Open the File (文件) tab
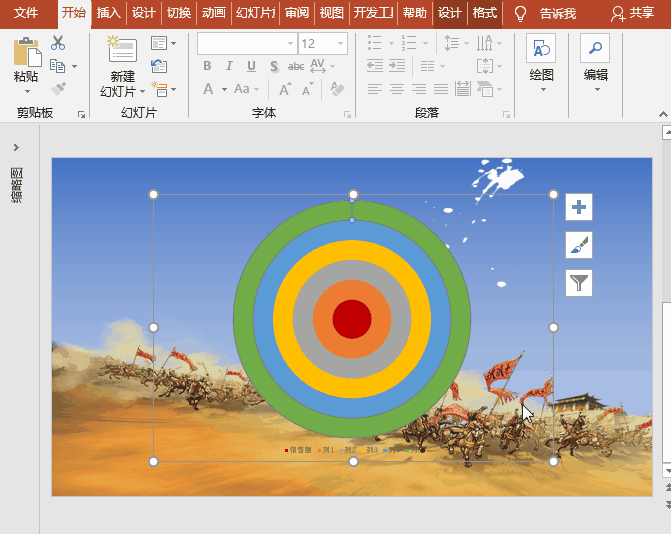671x534 pixels. click(x=26, y=13)
